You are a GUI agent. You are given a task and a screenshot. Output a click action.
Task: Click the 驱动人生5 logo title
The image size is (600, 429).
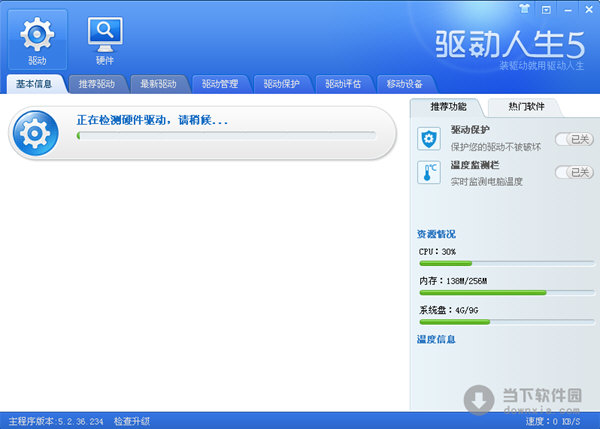(510, 44)
